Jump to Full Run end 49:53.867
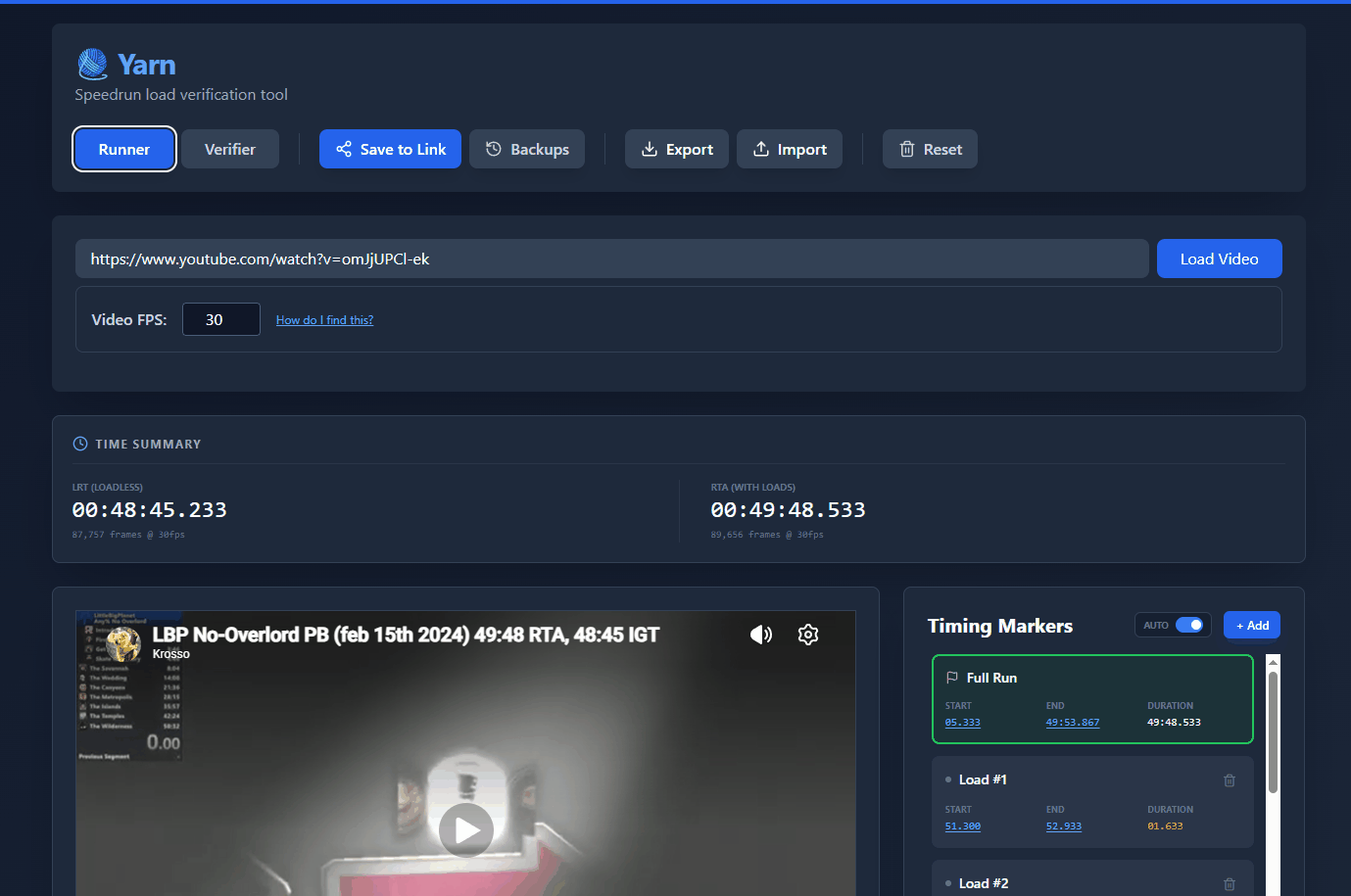Viewport: 1351px width, 896px height. tap(1073, 723)
